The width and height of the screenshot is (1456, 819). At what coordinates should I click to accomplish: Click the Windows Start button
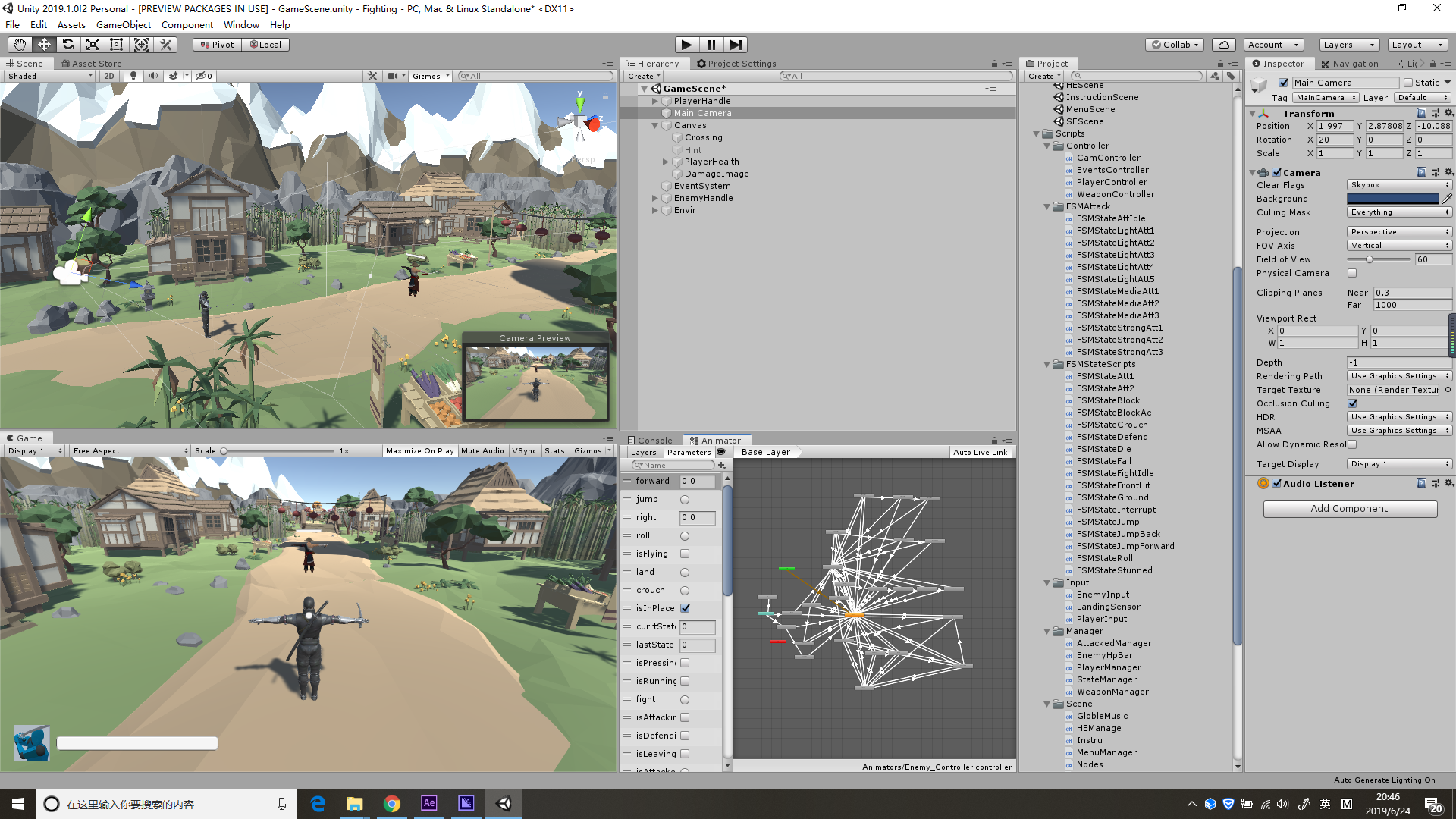coord(18,804)
